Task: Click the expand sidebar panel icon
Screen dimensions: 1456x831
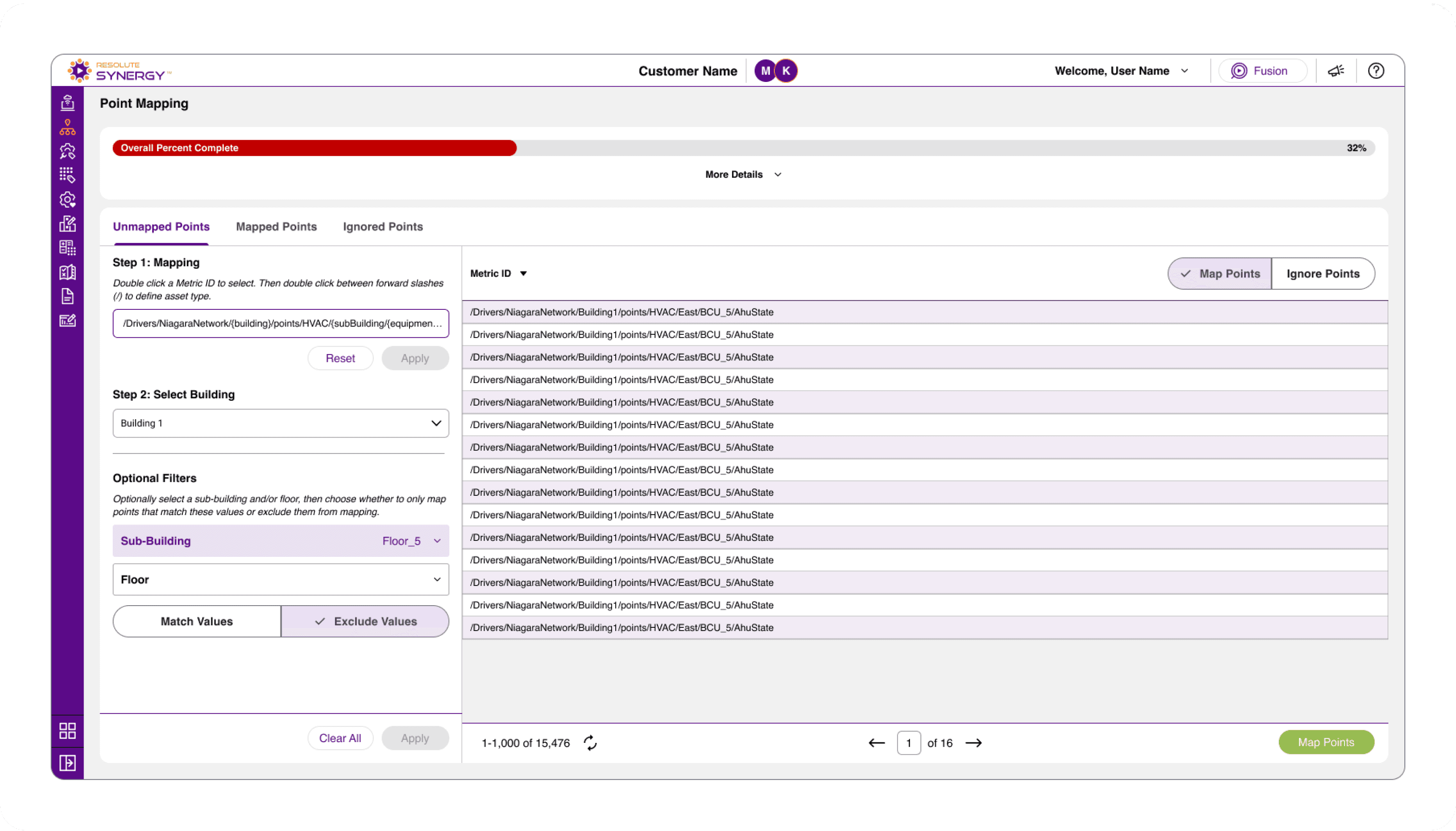Action: point(67,763)
